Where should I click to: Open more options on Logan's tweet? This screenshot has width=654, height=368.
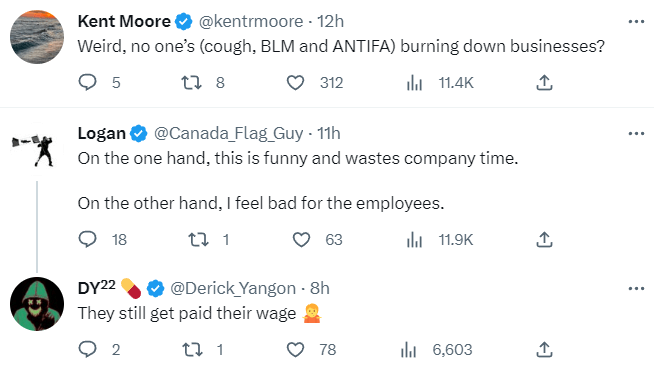636,134
